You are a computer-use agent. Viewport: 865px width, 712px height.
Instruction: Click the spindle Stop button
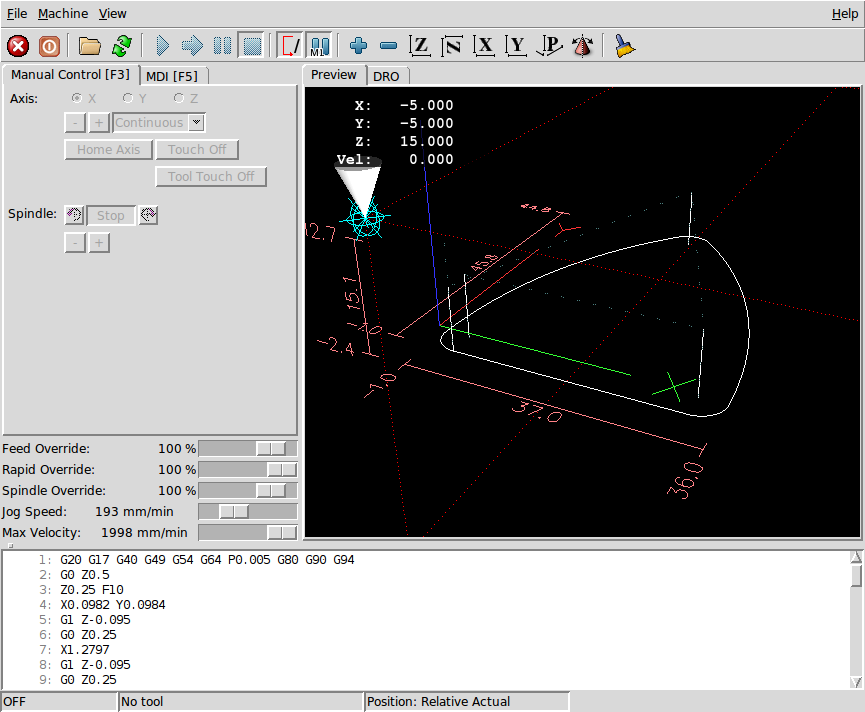point(110,215)
